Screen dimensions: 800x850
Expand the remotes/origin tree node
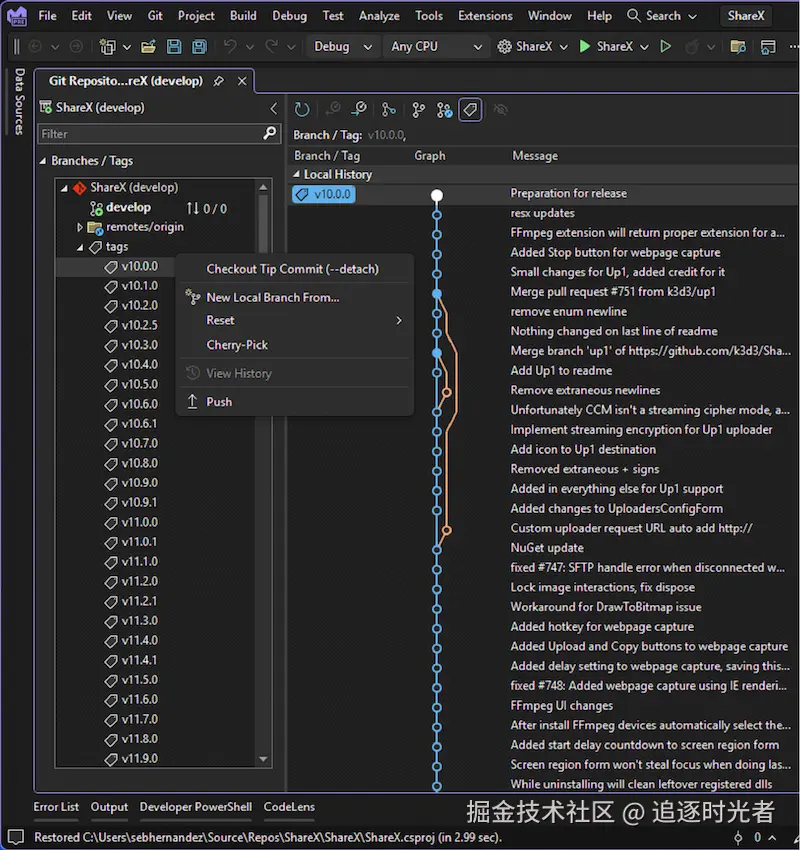point(79,227)
